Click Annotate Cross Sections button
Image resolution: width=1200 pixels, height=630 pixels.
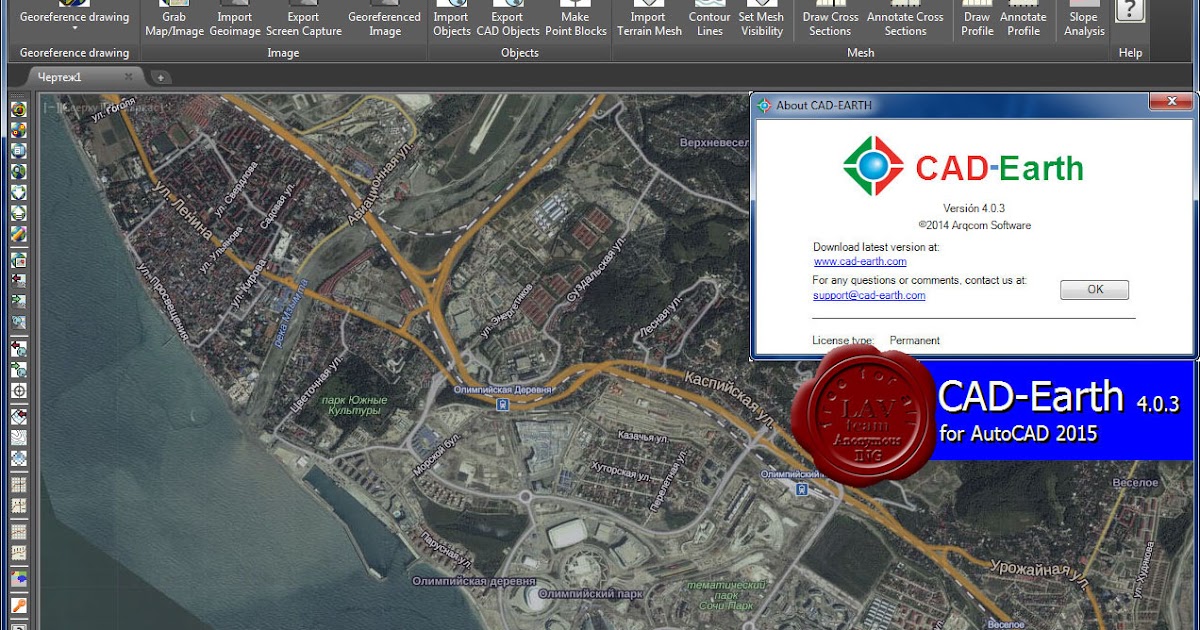(905, 20)
